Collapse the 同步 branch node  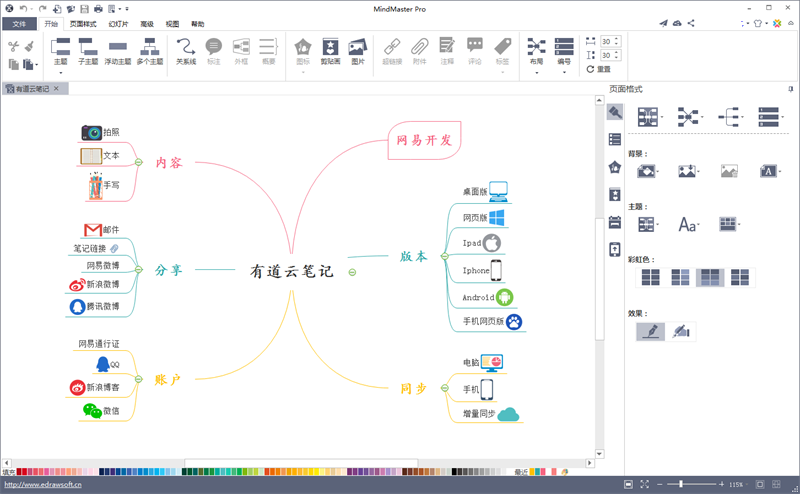point(444,388)
